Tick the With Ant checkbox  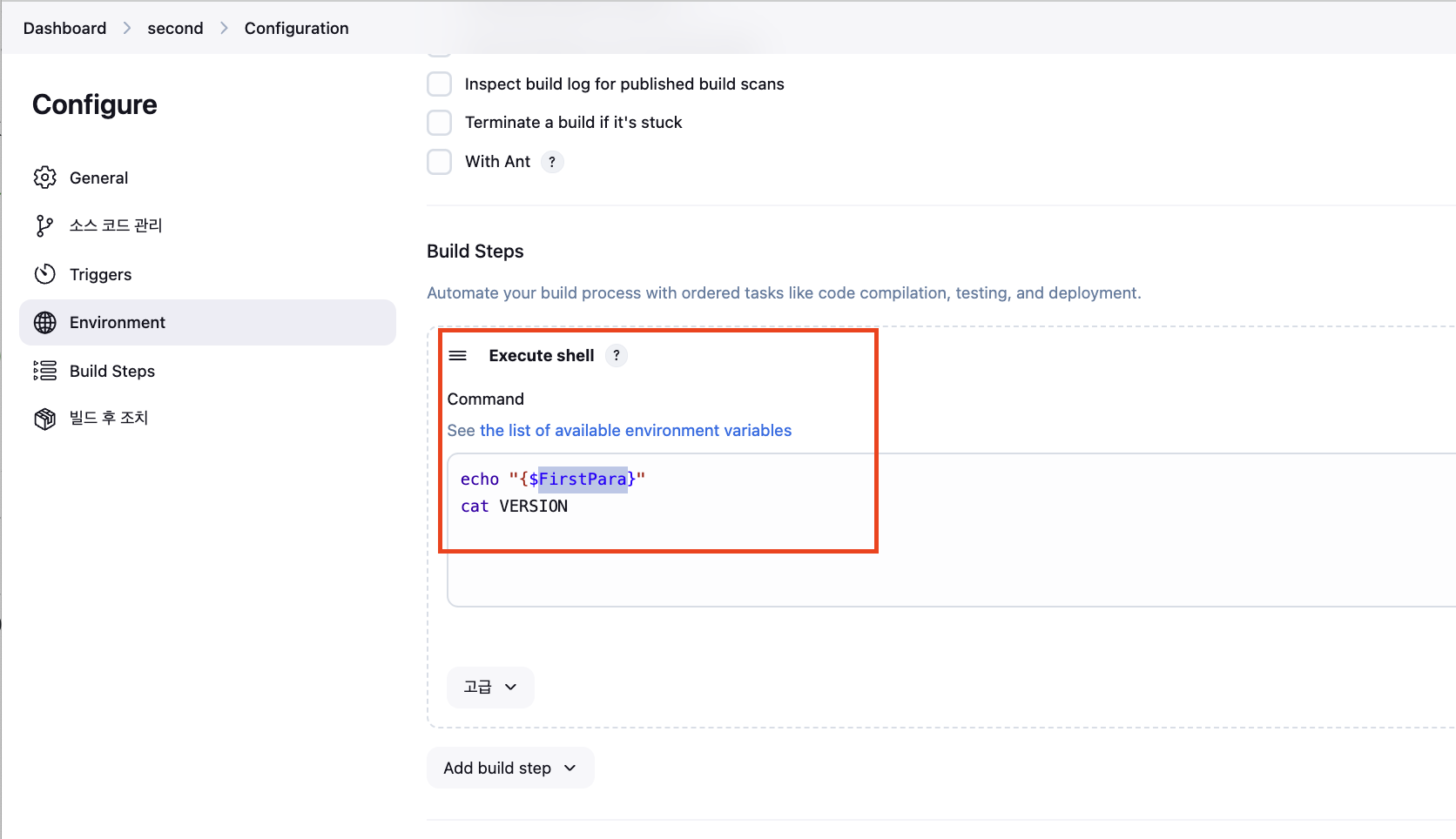pos(440,162)
